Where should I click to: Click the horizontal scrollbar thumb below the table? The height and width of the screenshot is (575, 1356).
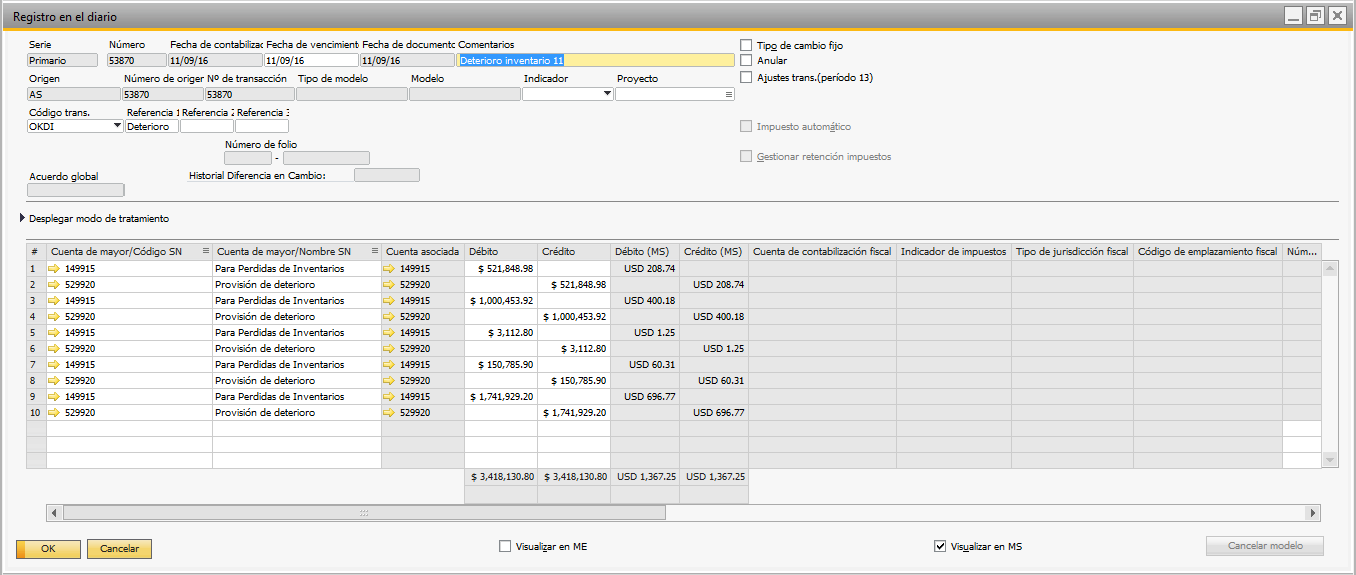(x=364, y=513)
